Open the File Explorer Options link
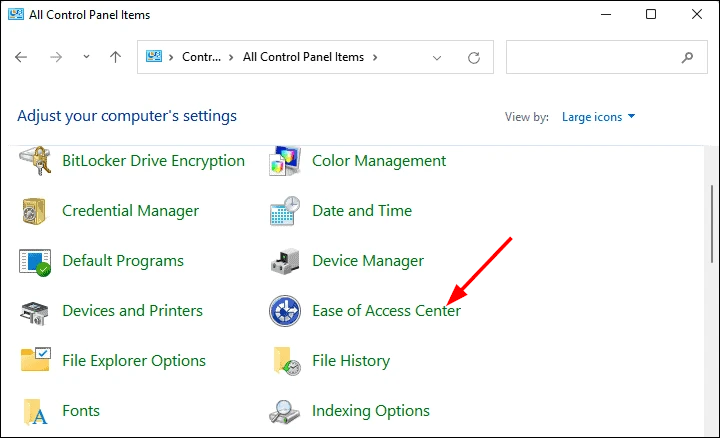Viewport: 720px width, 438px height. [x=133, y=361]
